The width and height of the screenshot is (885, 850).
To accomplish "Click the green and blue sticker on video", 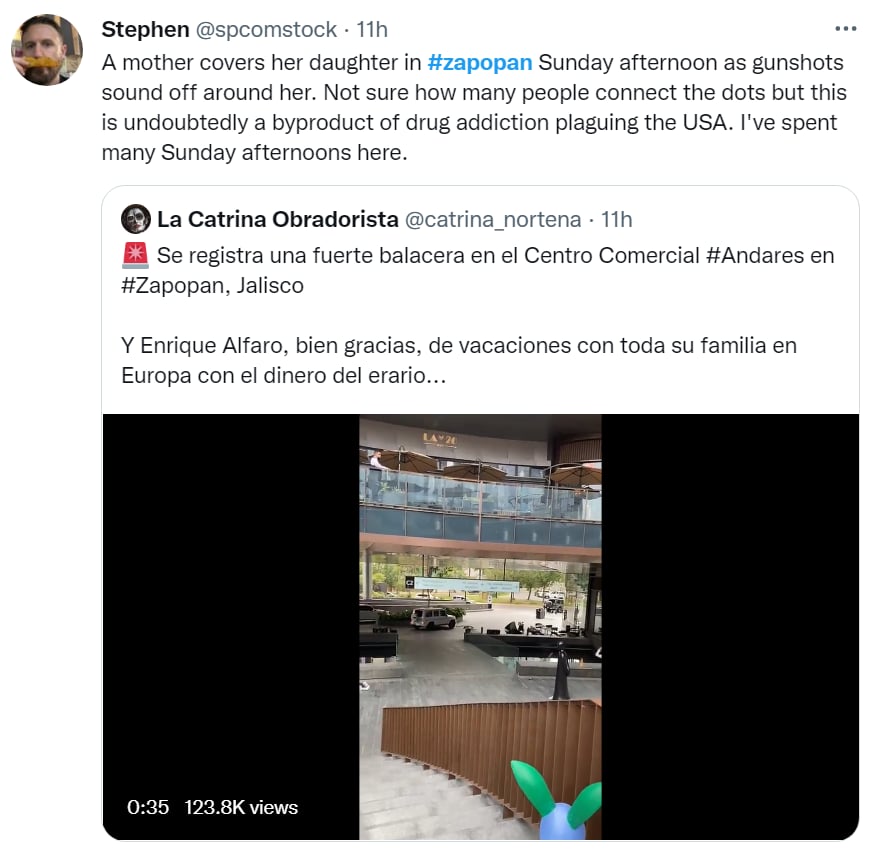I will 557,799.
